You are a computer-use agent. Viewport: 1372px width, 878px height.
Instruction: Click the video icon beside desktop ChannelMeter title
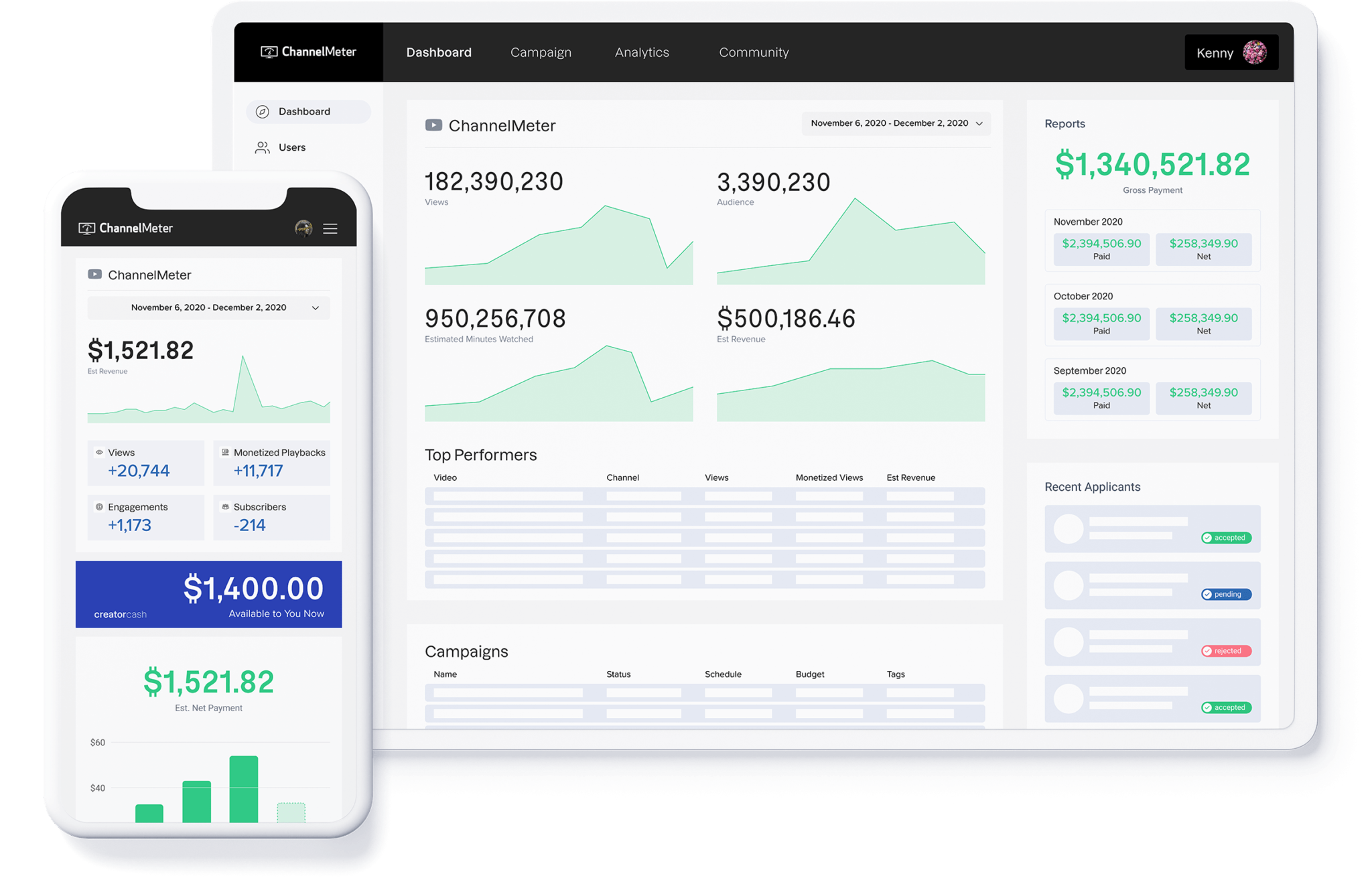click(433, 125)
